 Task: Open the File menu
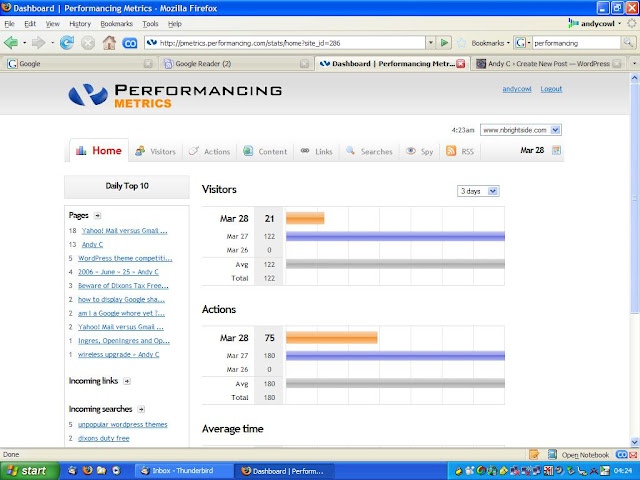[9, 24]
